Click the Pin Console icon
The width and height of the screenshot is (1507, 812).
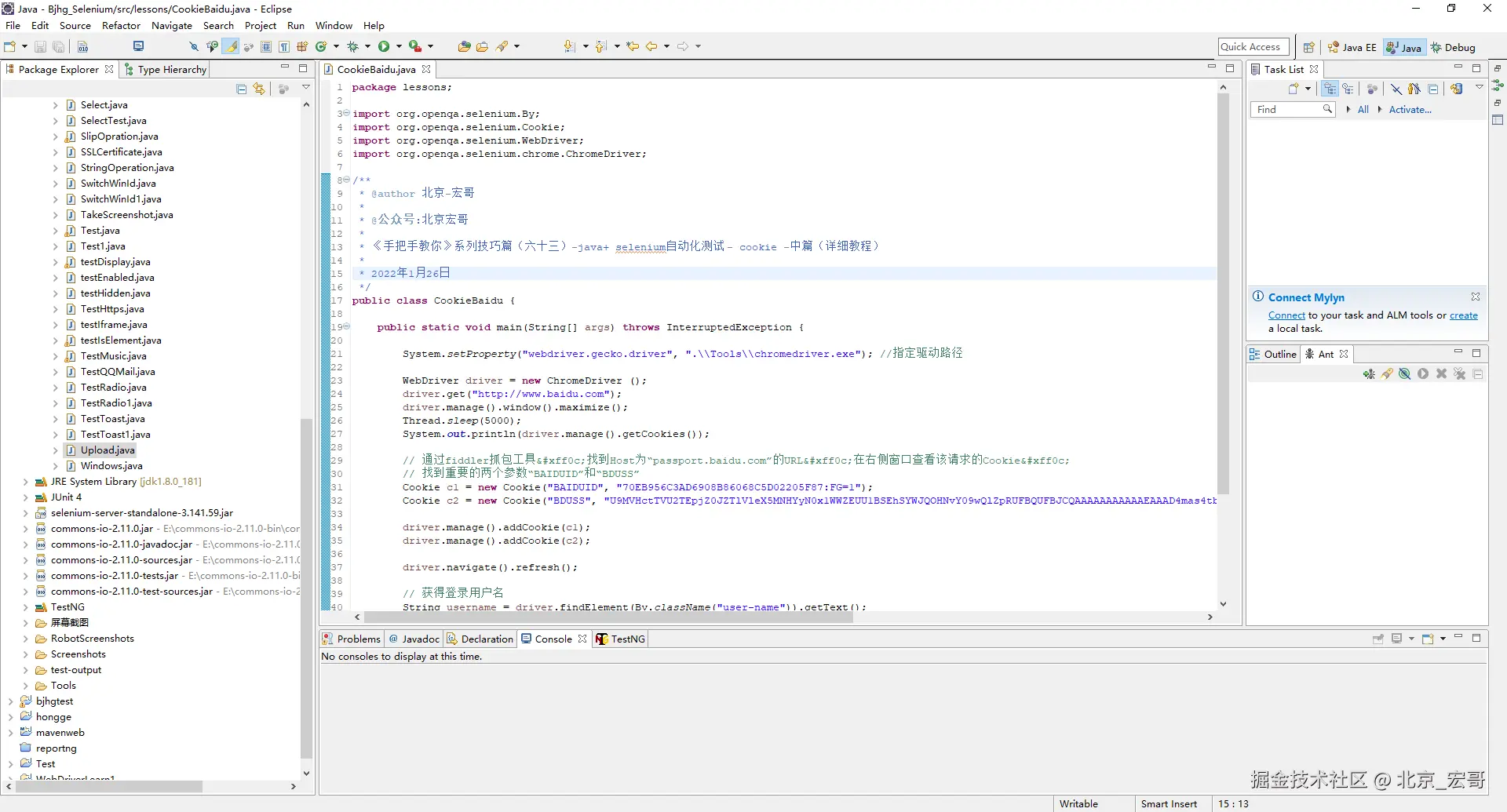[1377, 639]
